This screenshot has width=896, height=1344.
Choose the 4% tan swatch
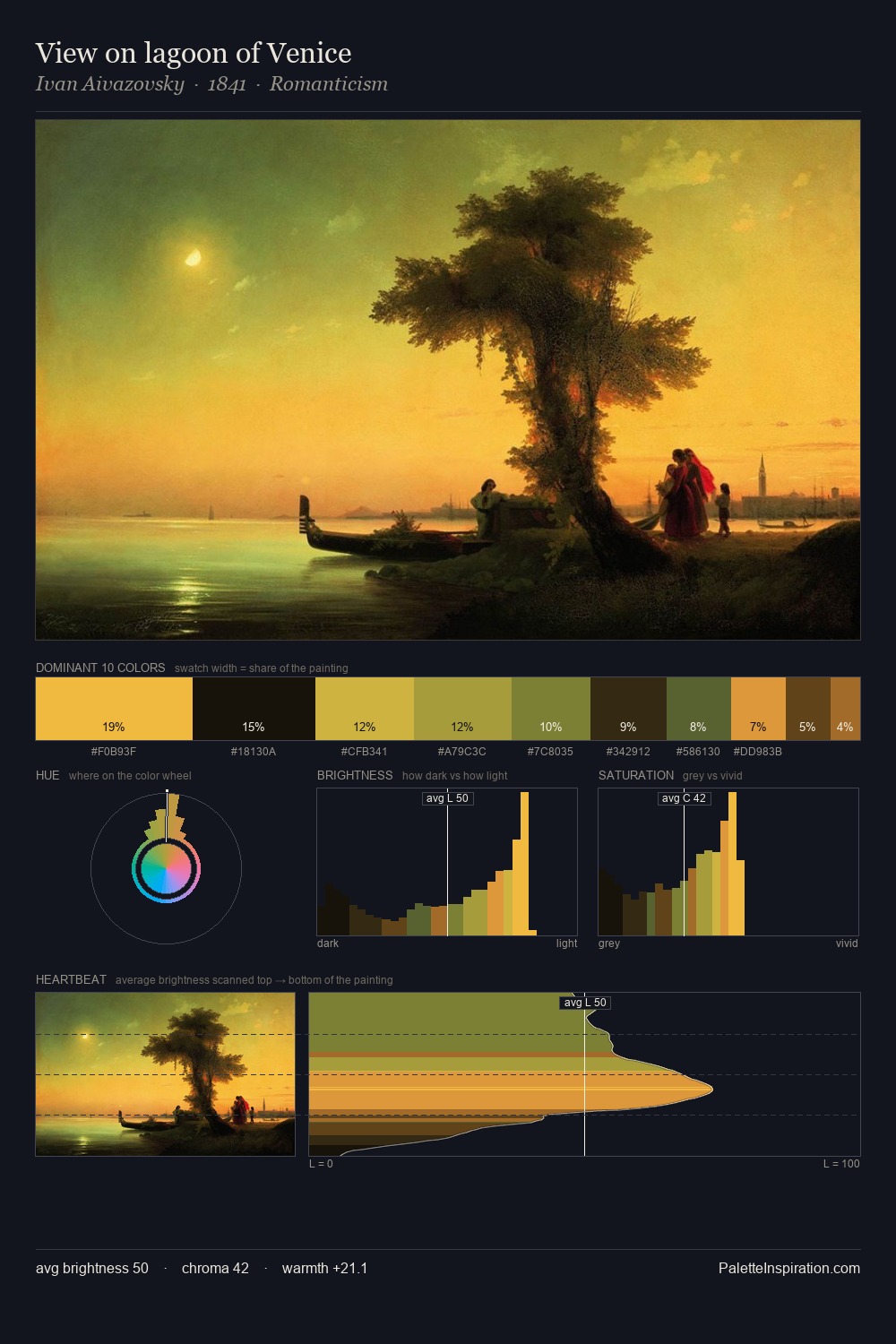click(x=845, y=709)
